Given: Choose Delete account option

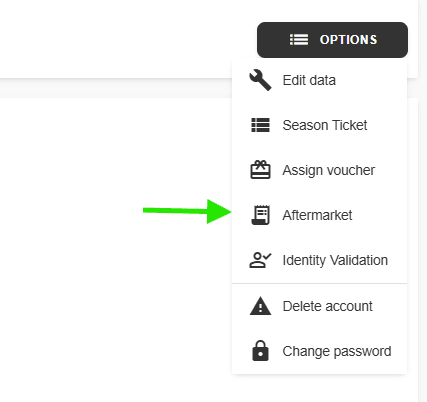Looking at the screenshot, I should (319, 306).
